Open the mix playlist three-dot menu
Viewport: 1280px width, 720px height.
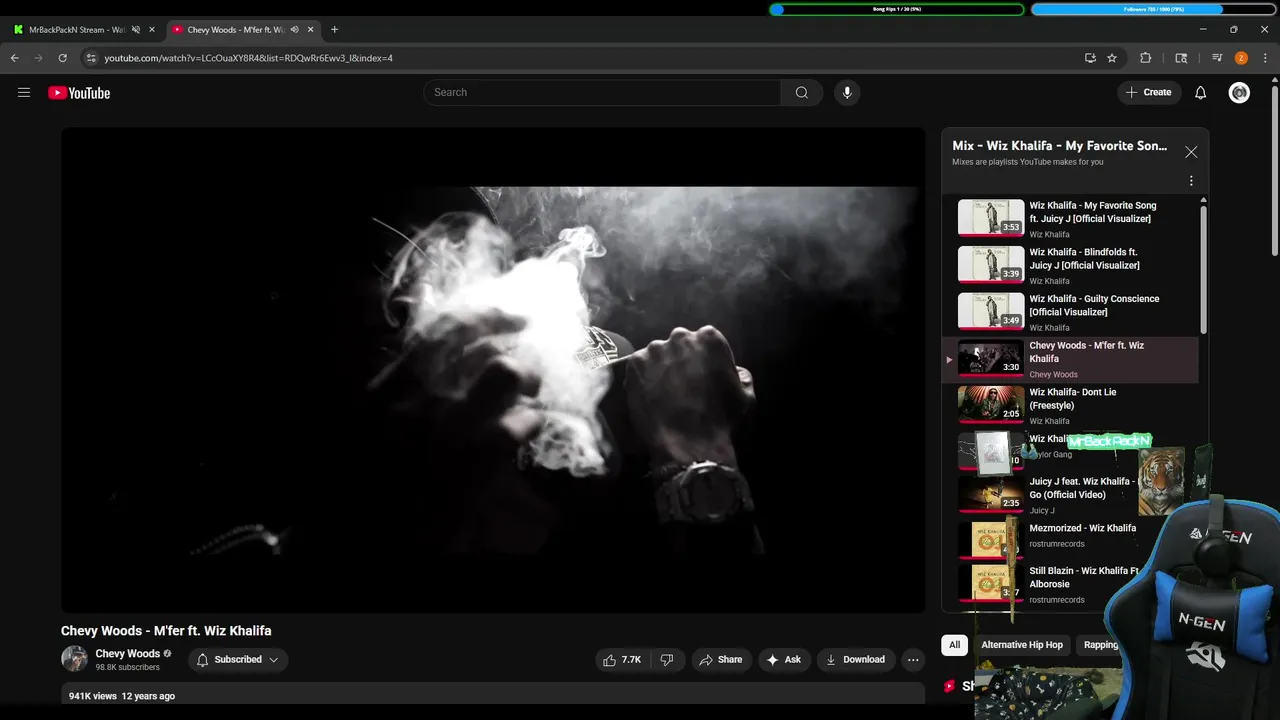click(1191, 181)
